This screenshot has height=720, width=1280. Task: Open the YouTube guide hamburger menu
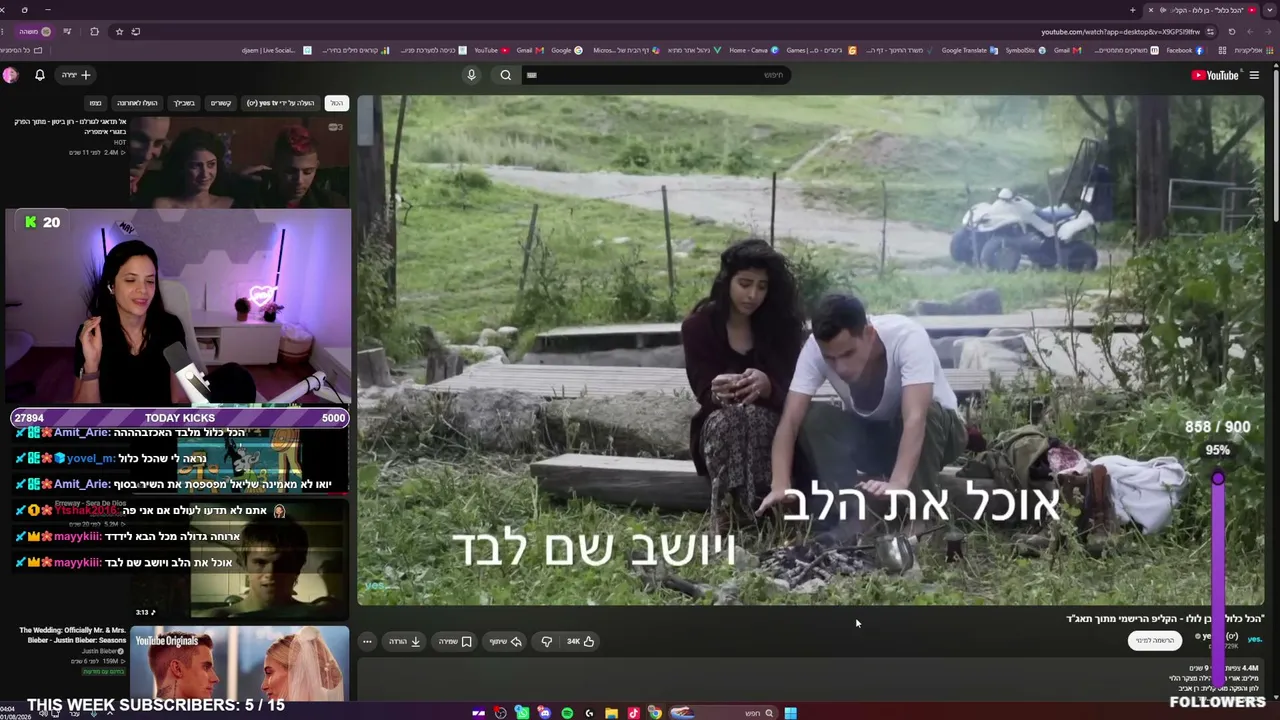1254,75
